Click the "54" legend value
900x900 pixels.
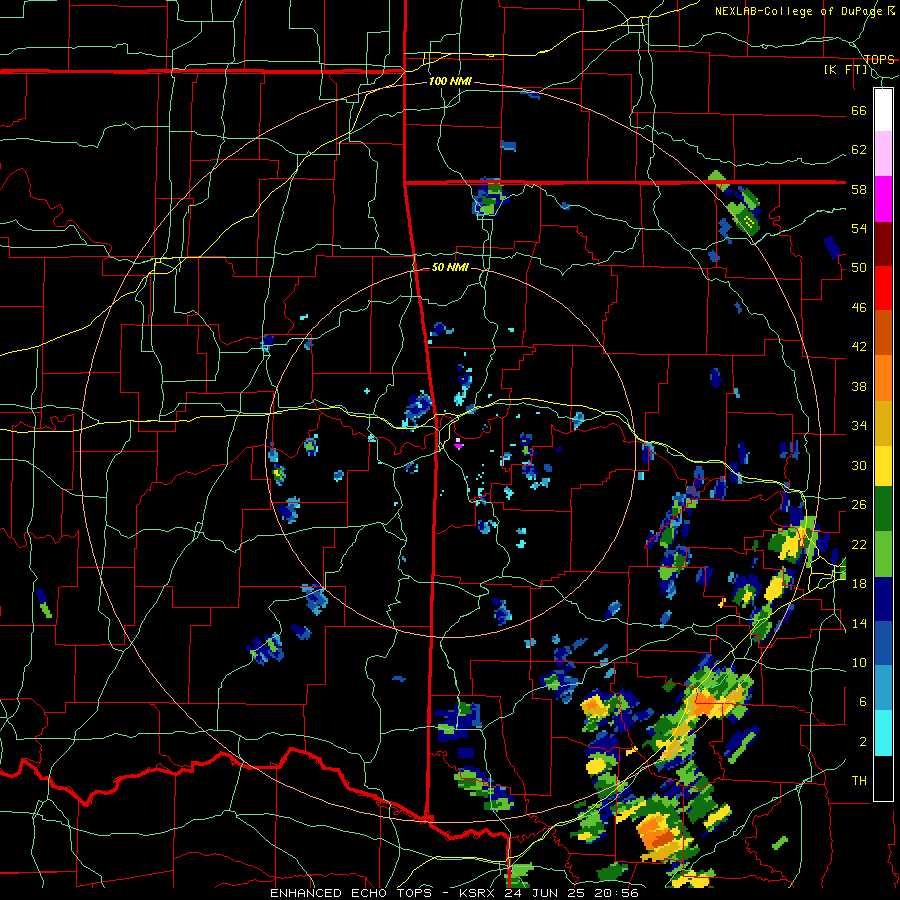[859, 228]
